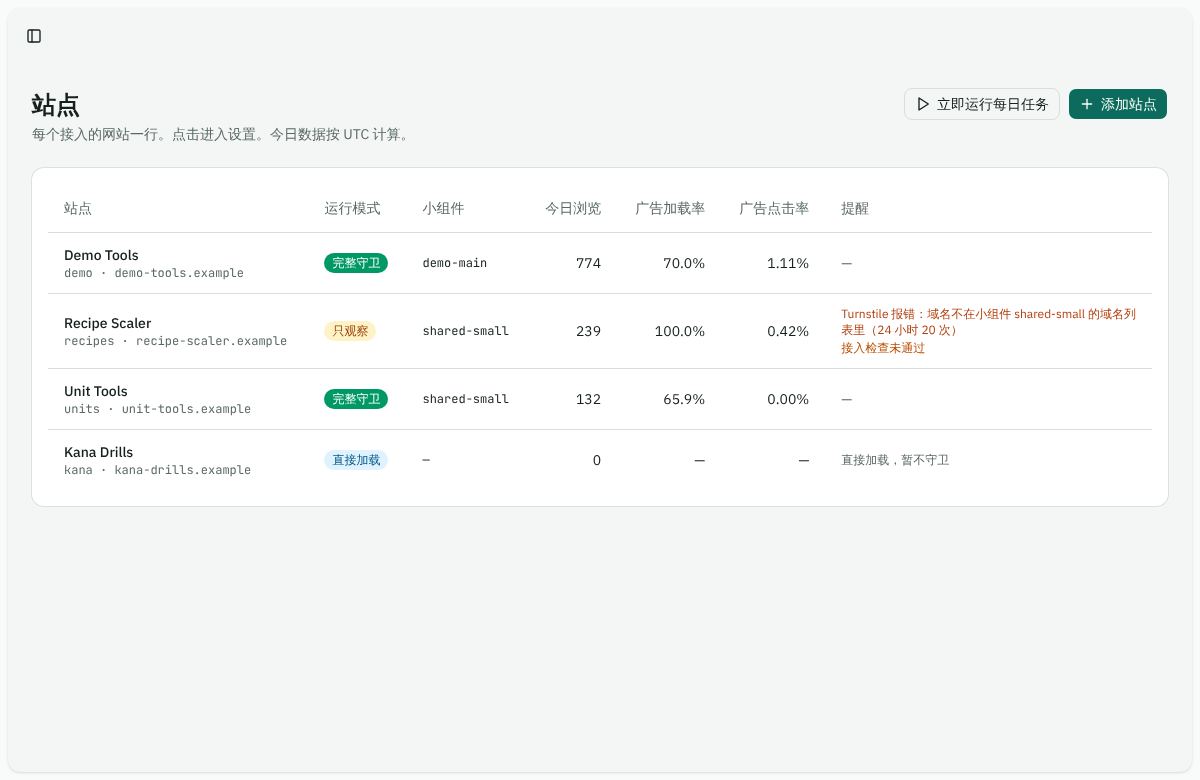This screenshot has width=1200, height=780.
Task: Click the 站点 column header
Action: pyautogui.click(x=78, y=208)
